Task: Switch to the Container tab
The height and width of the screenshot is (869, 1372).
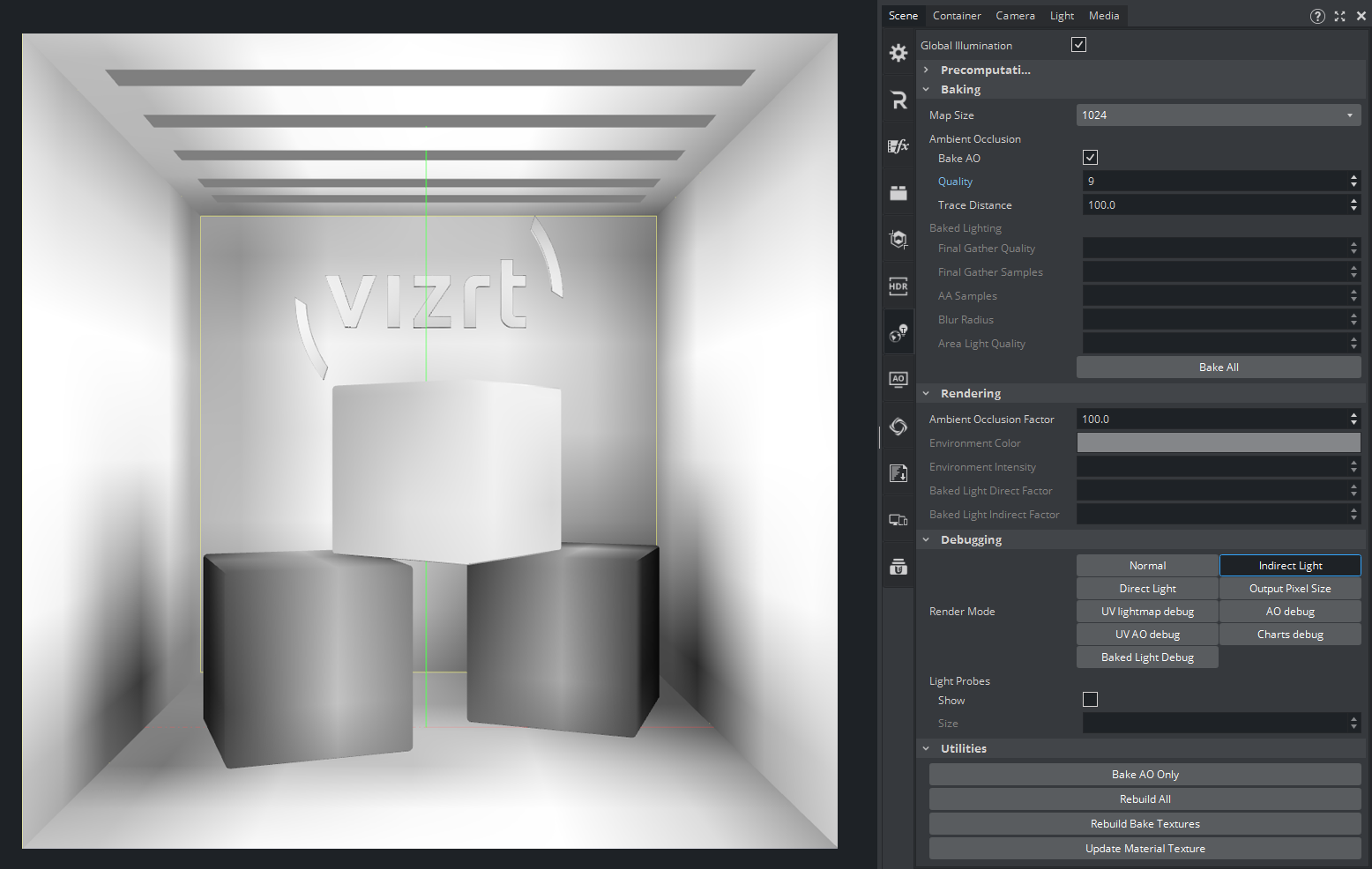Action: pos(957,16)
